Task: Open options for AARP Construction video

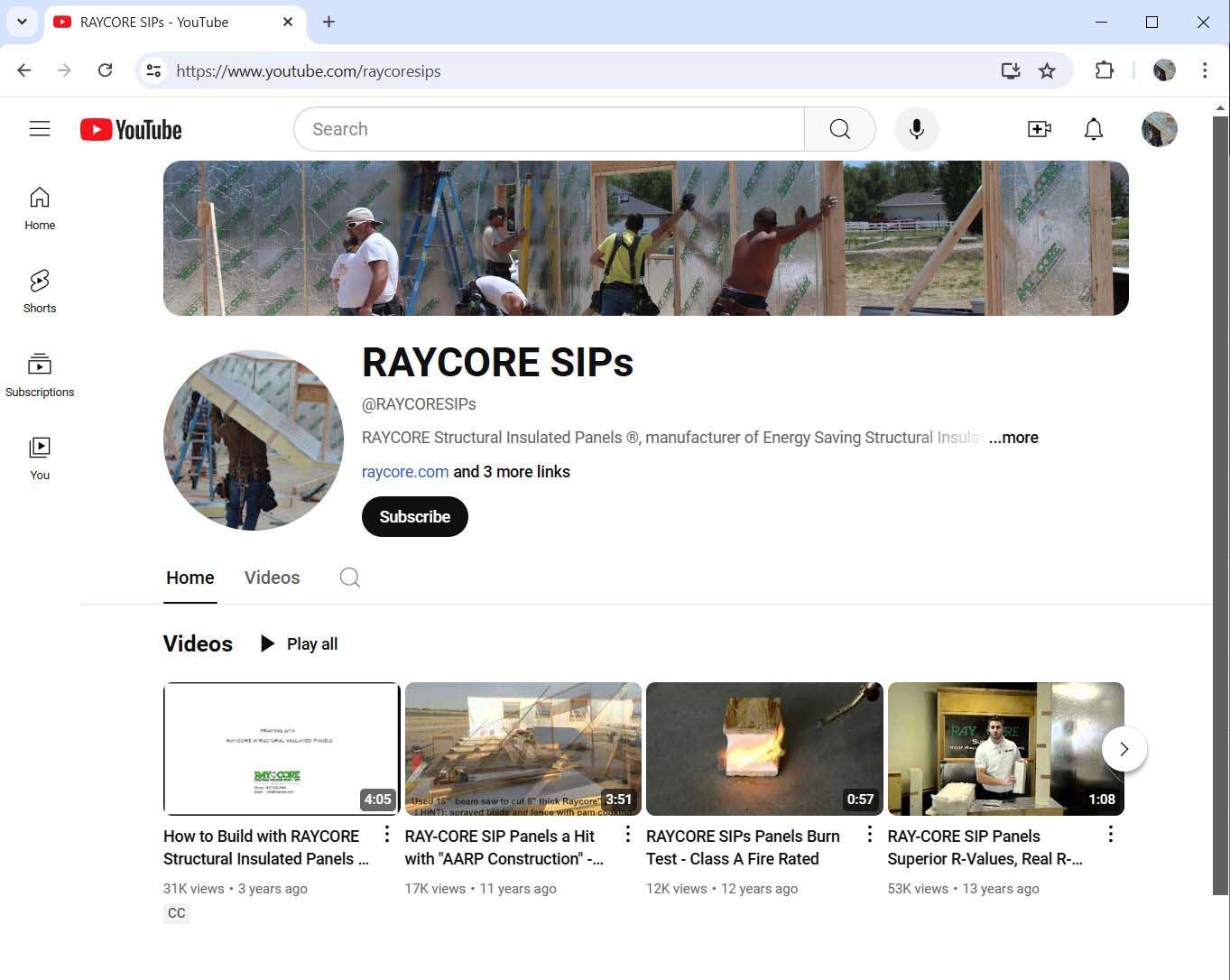Action: coord(628,835)
